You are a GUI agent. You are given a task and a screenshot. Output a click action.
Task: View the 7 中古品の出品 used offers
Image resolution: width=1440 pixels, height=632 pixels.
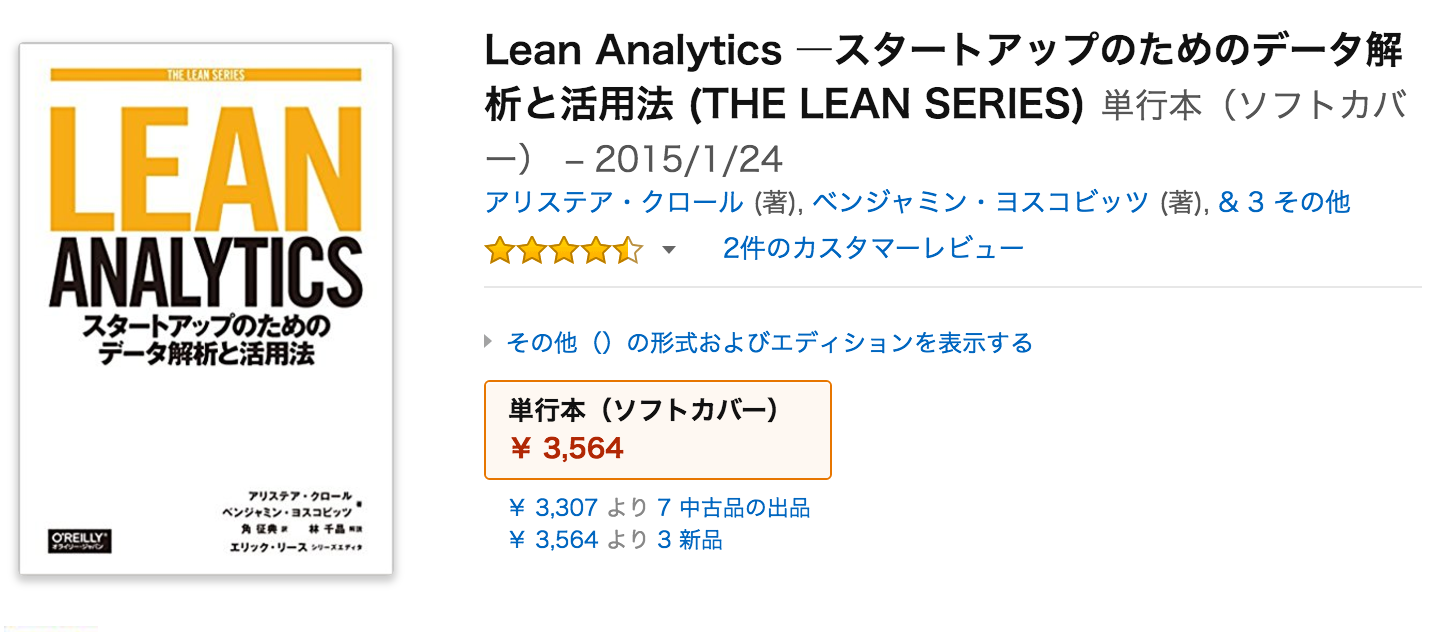733,508
